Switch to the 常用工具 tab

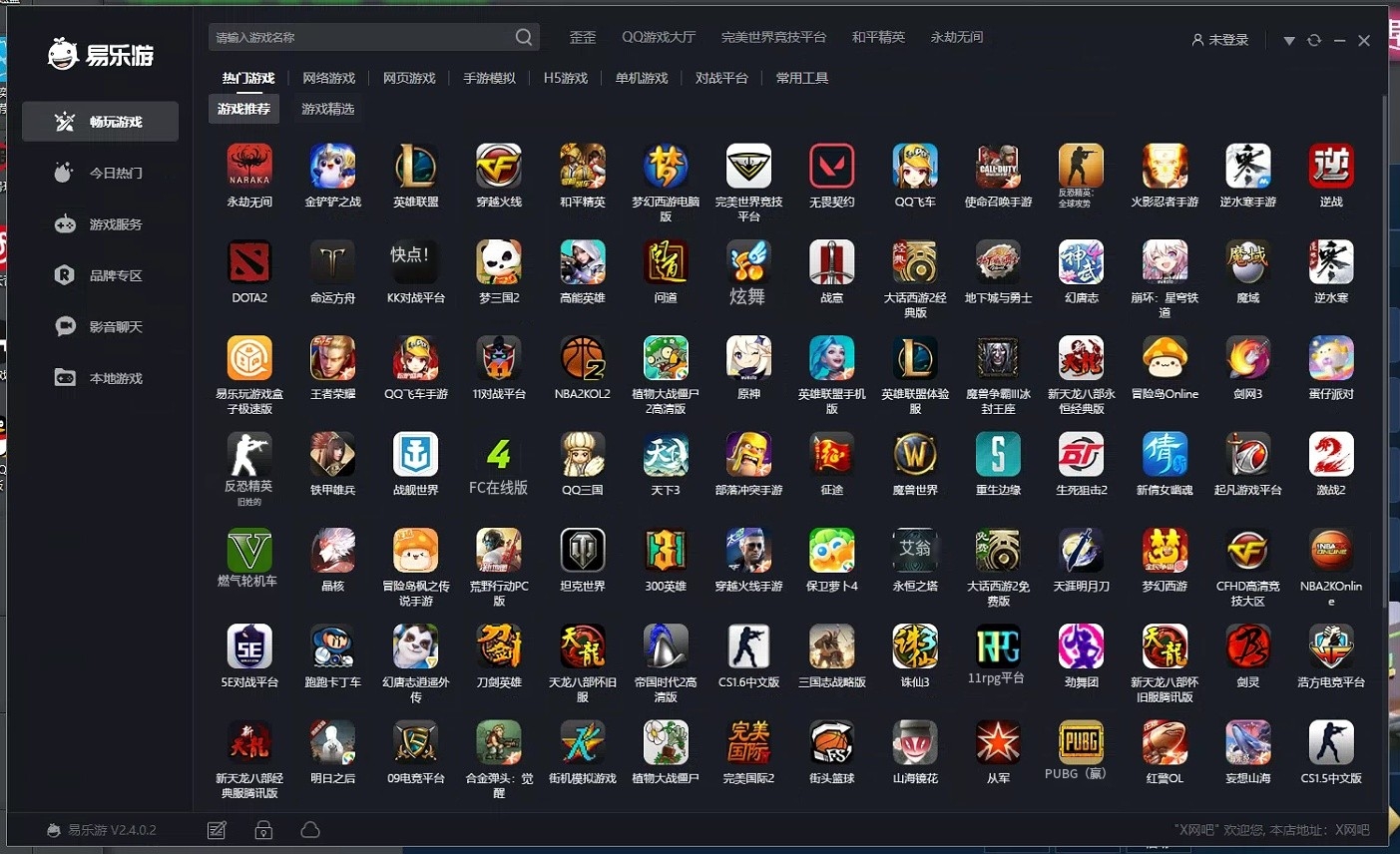pyautogui.click(x=802, y=78)
